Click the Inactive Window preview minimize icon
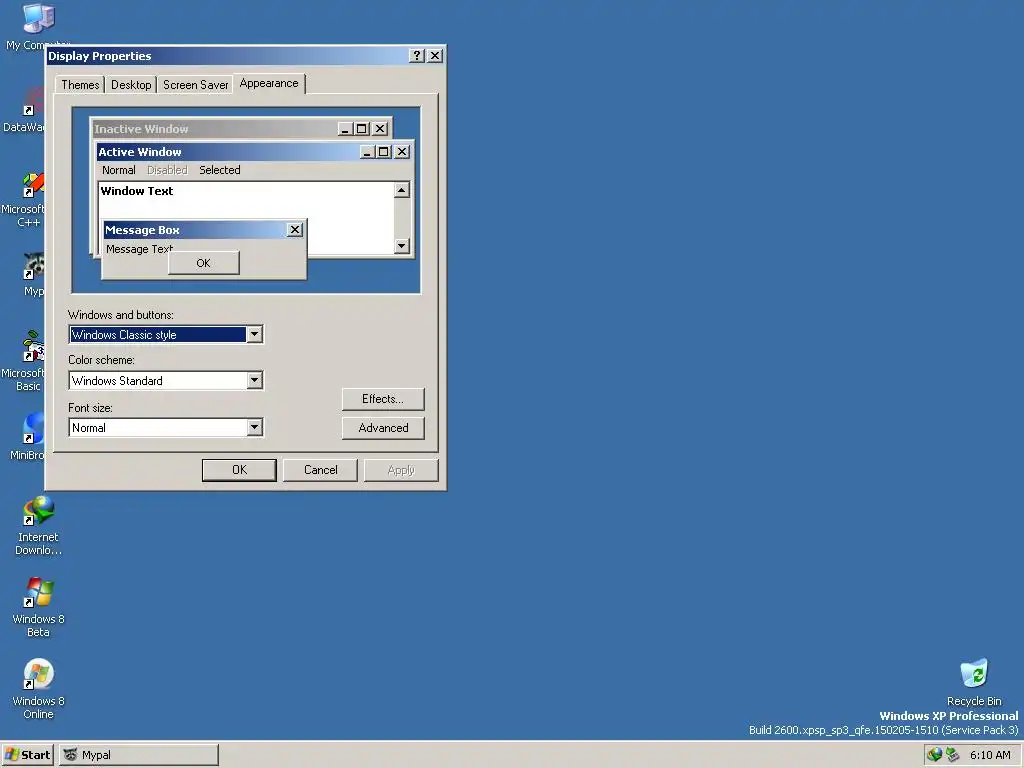The image size is (1024, 768). [x=345, y=129]
